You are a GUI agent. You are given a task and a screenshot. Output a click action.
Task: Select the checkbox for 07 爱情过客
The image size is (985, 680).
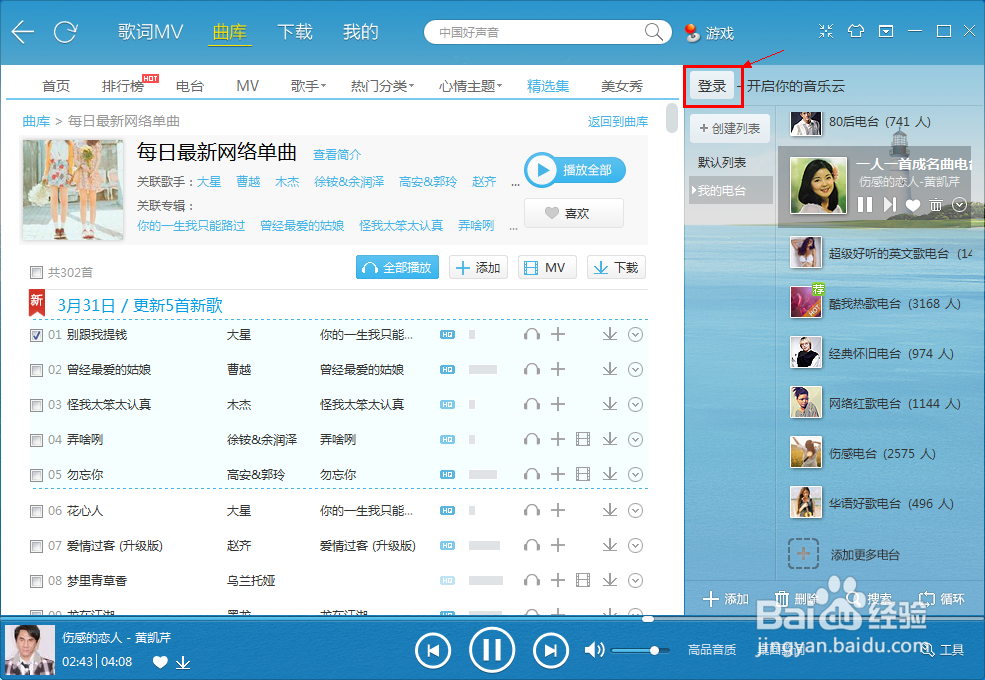click(x=36, y=546)
